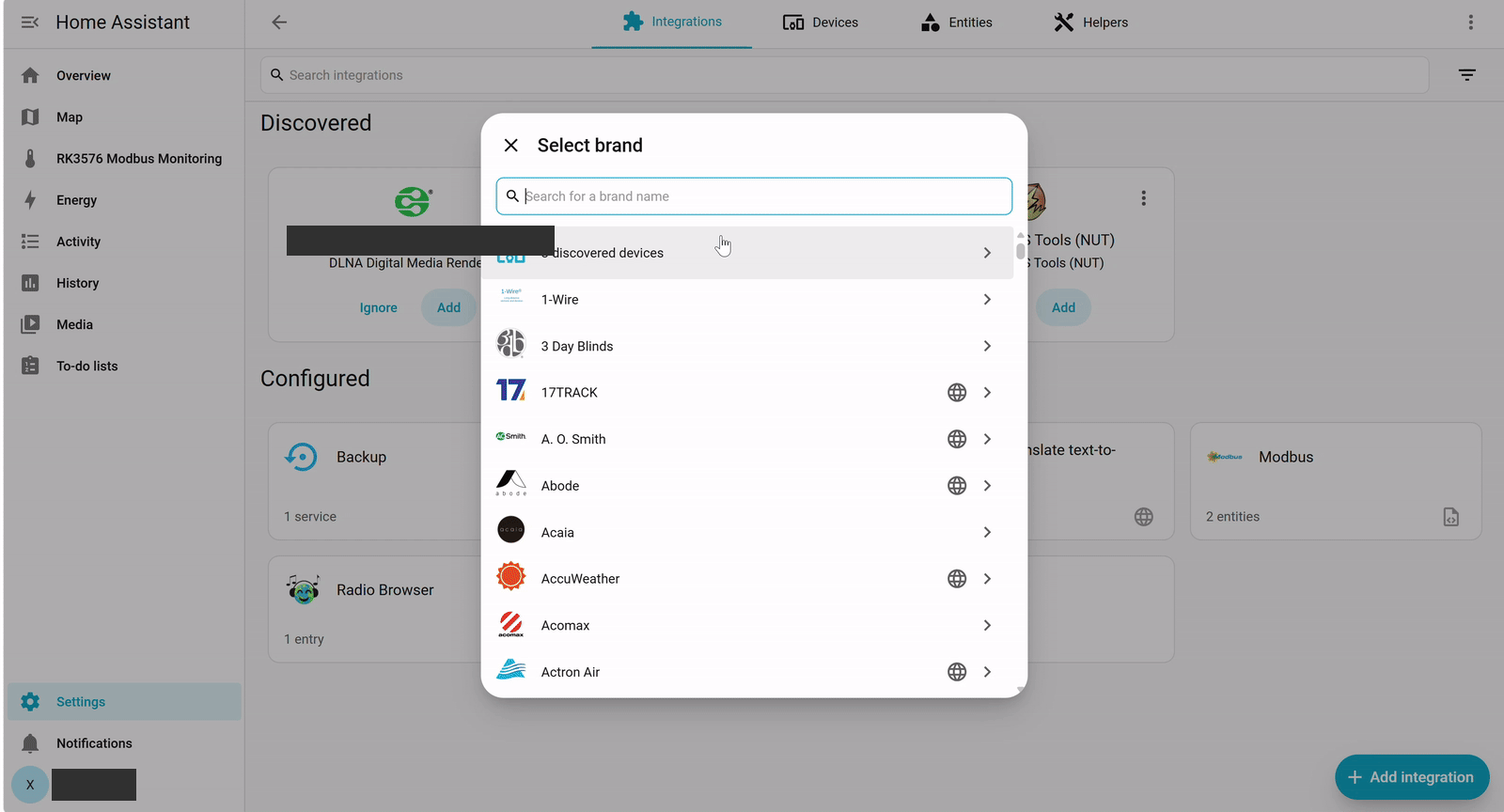Open Overview in sidebar
This screenshot has height=812, width=1504.
pos(124,75)
